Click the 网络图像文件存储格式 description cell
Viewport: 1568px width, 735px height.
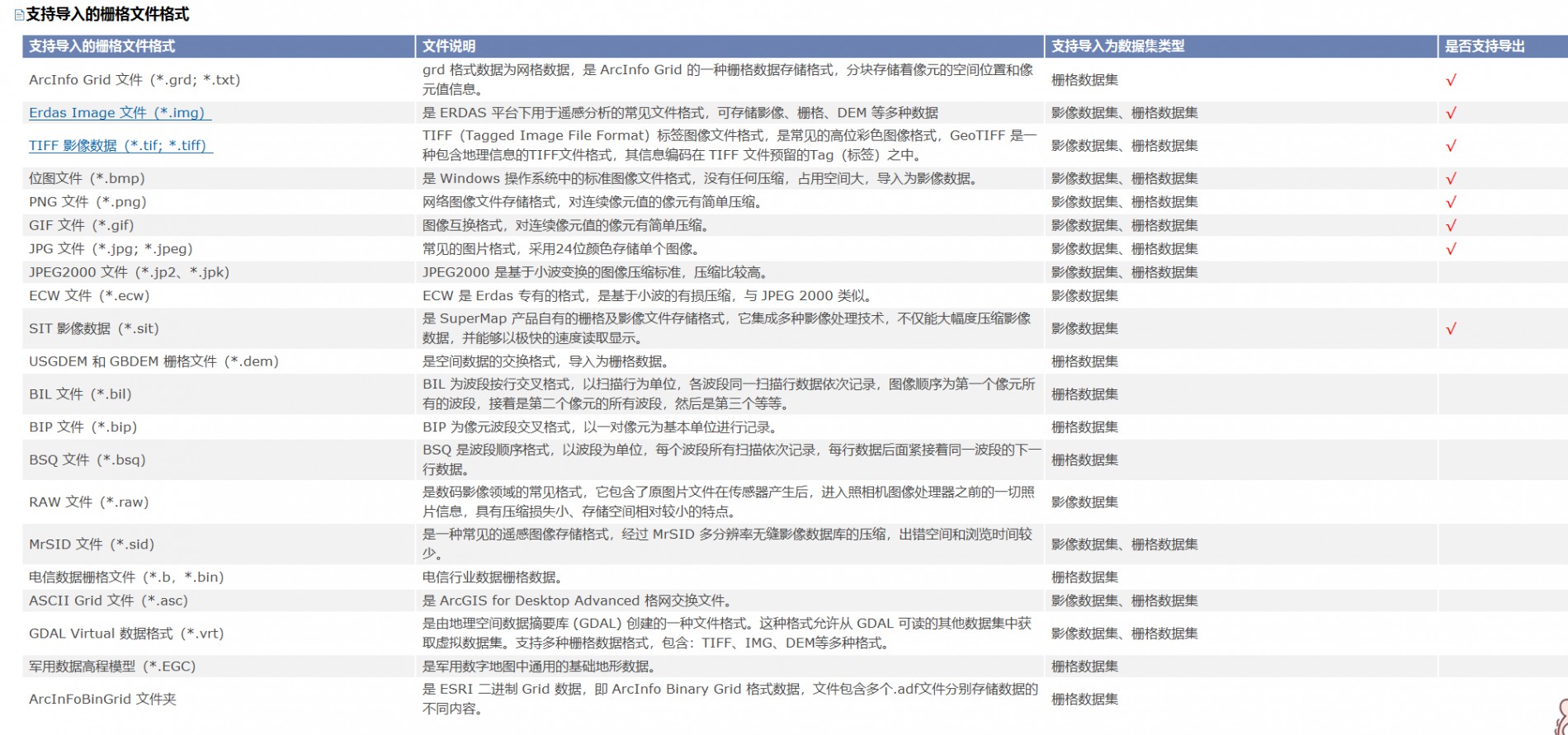(x=730, y=202)
